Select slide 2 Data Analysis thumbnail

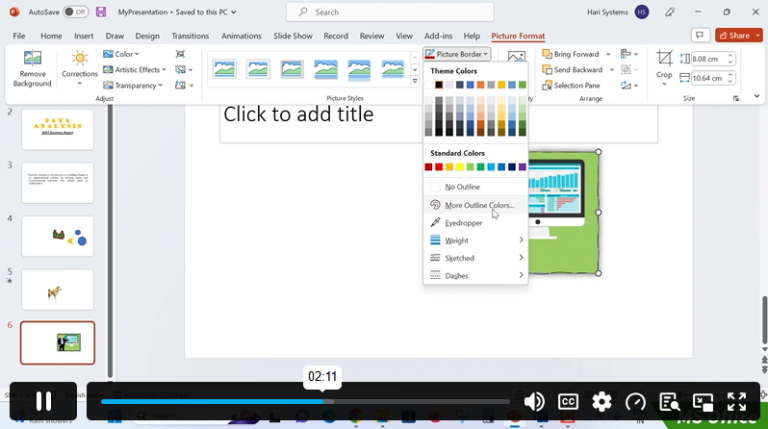pyautogui.click(x=57, y=129)
